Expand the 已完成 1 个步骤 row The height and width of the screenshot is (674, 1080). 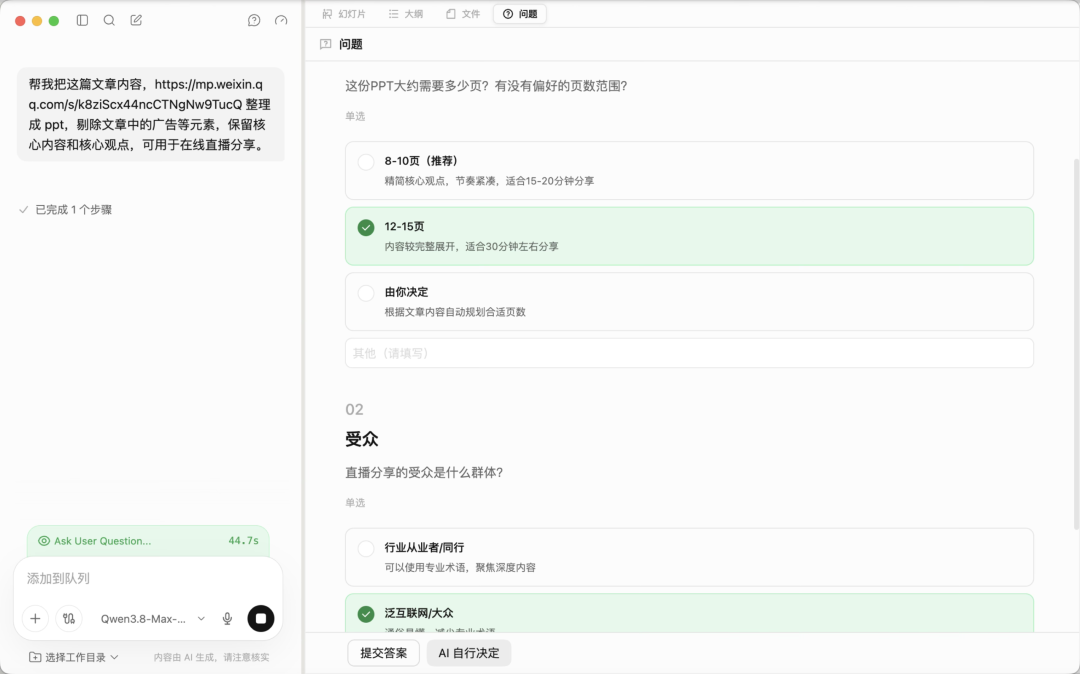coord(65,210)
